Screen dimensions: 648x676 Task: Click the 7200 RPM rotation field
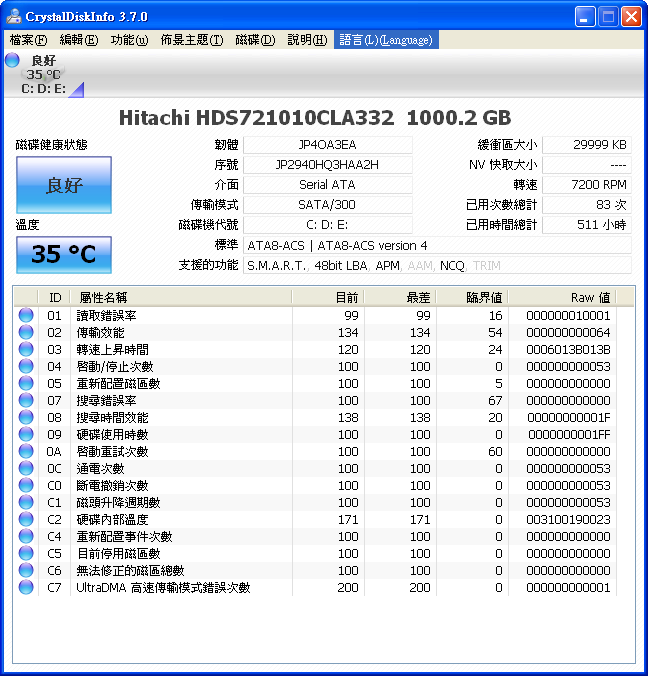coord(587,185)
